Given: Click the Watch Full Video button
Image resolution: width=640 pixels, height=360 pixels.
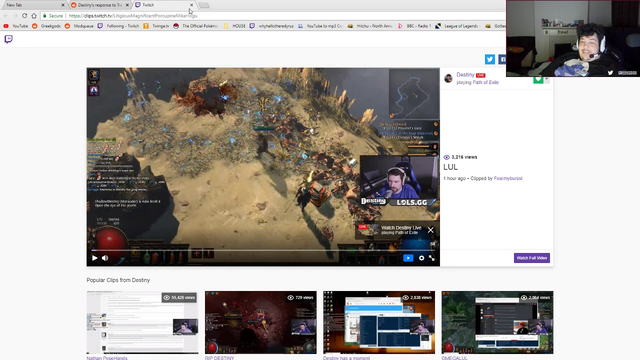Looking at the screenshot, I should click(x=532, y=258).
